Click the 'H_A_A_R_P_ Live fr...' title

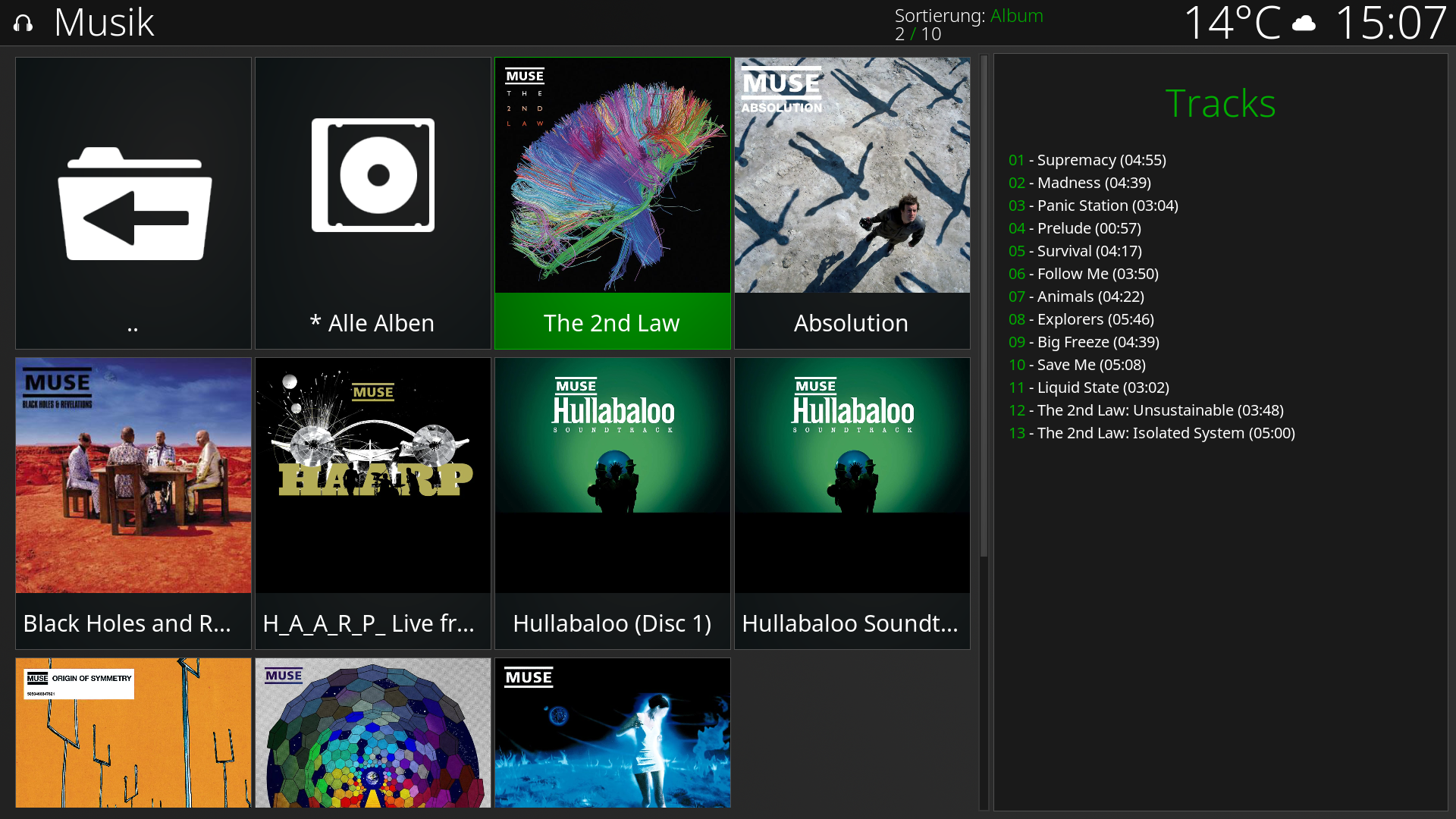369,623
